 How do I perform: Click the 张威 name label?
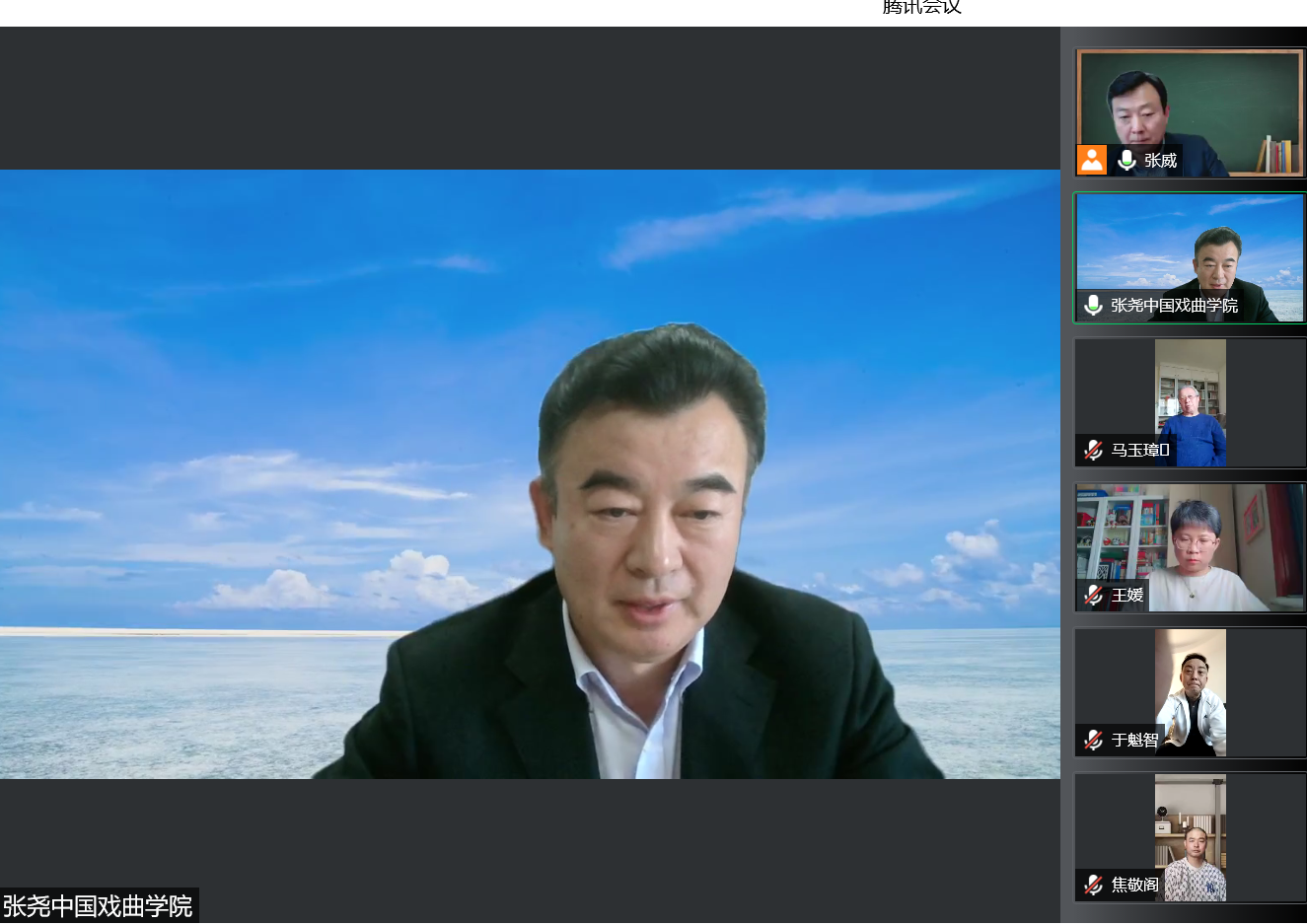pyautogui.click(x=1160, y=160)
